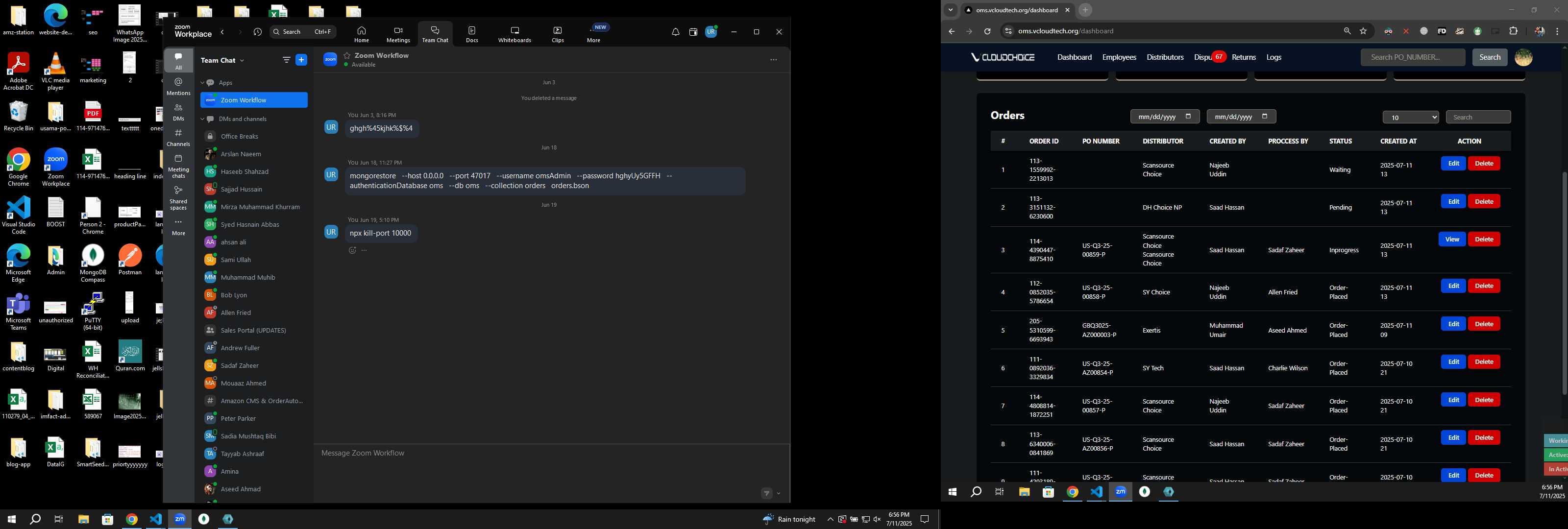Open Sales Portal (UPDATES) group chat
Screen dimensions: 1568x529
[254, 330]
